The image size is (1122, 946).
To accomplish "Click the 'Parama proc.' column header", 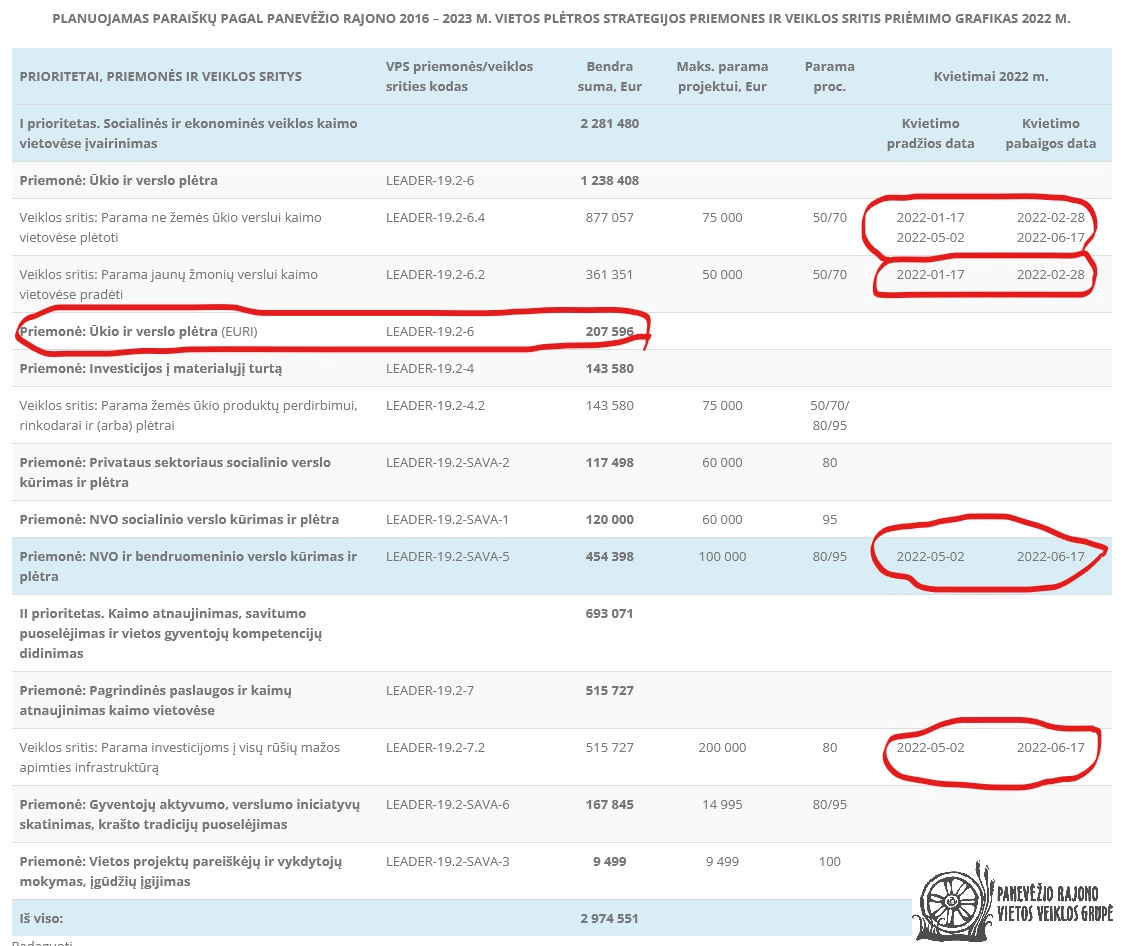I will (829, 76).
